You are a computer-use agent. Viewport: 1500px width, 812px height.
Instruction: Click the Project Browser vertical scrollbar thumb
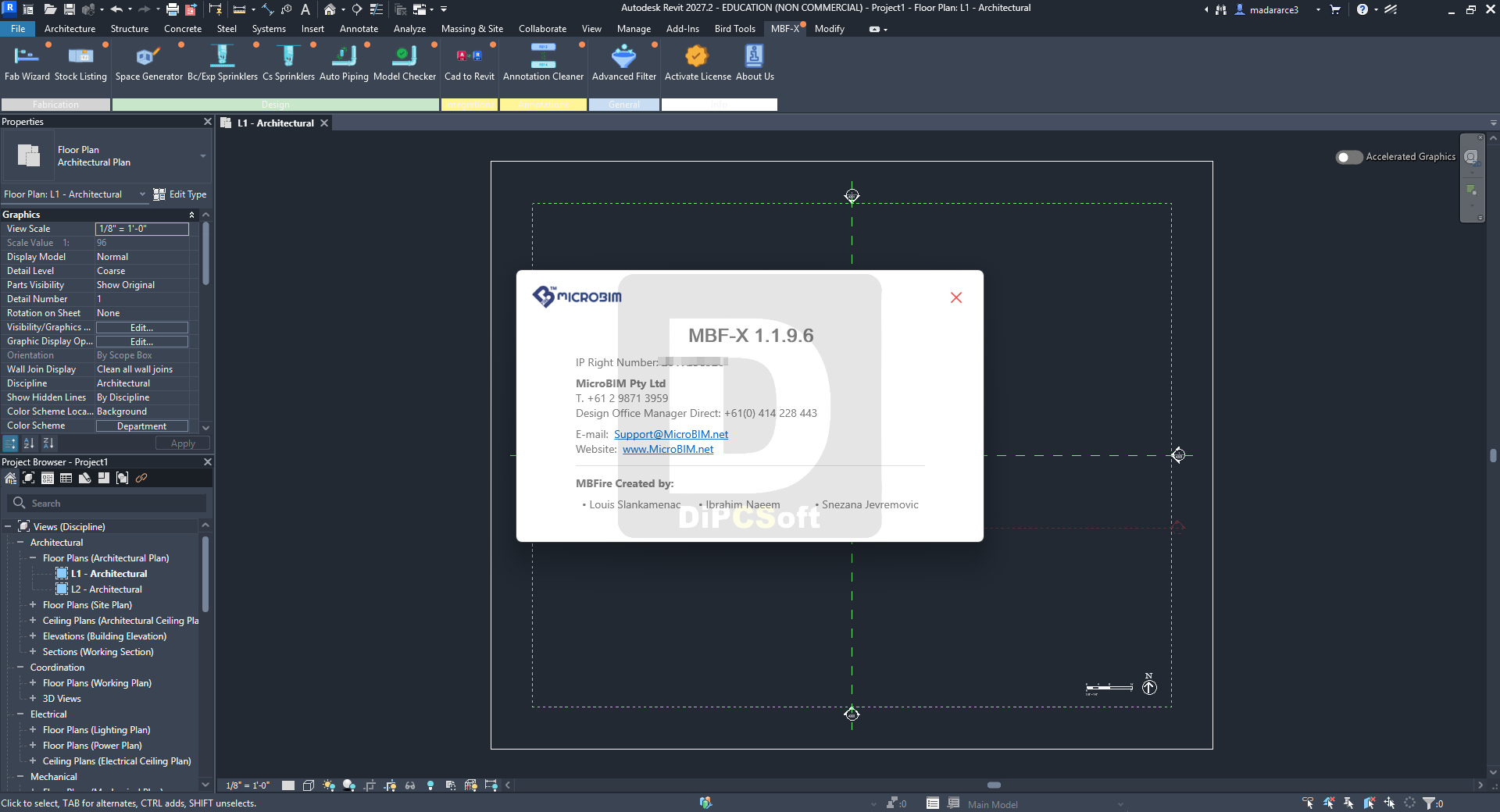click(x=205, y=574)
